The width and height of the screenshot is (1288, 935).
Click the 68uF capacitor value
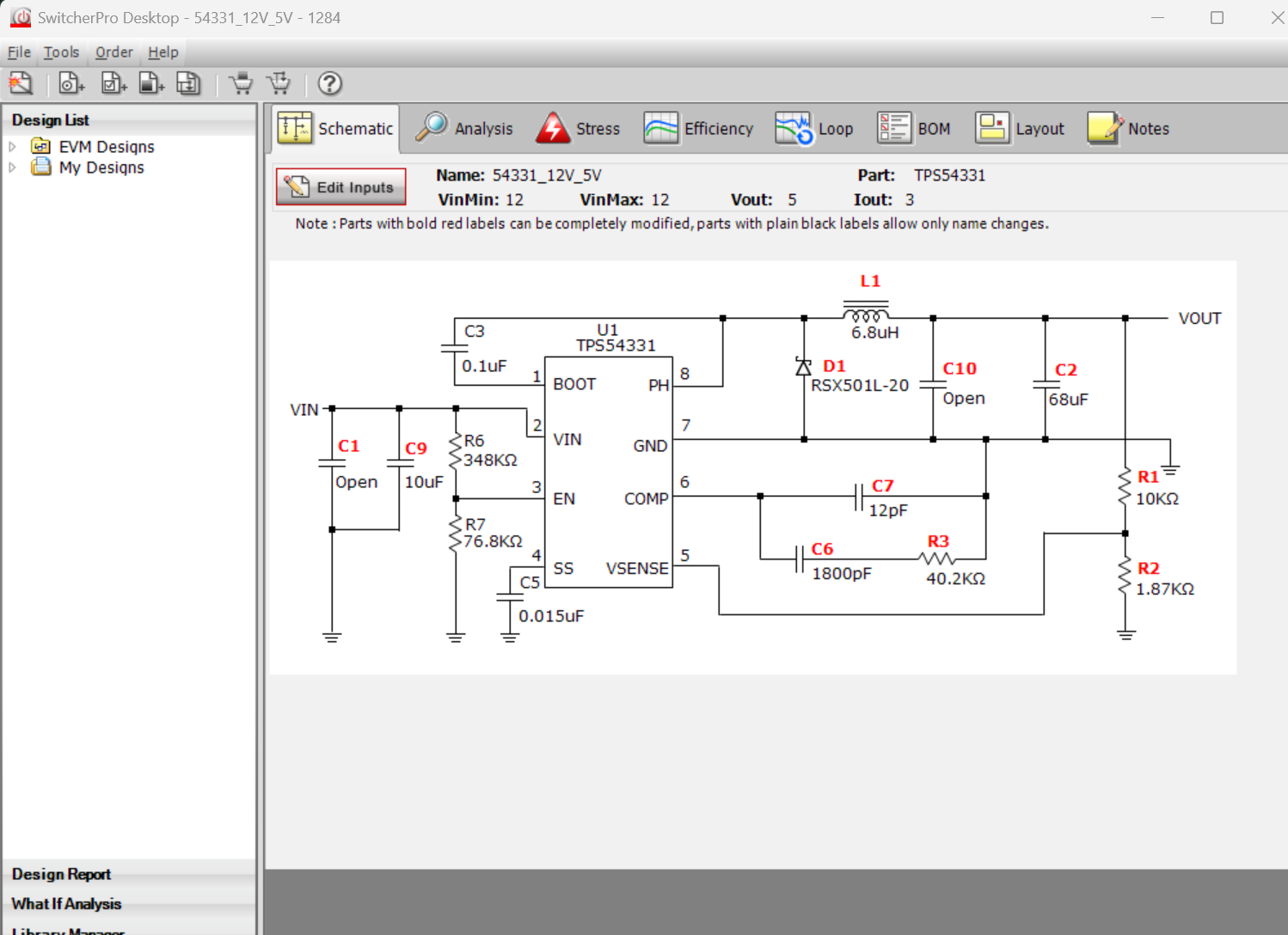click(x=1069, y=400)
